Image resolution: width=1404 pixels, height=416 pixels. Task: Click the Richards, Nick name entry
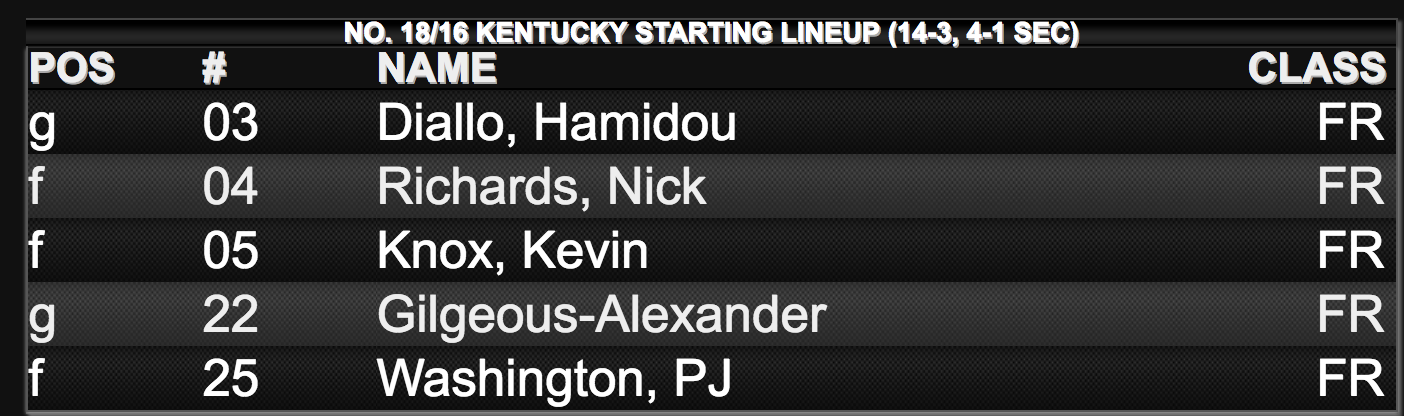tap(542, 188)
